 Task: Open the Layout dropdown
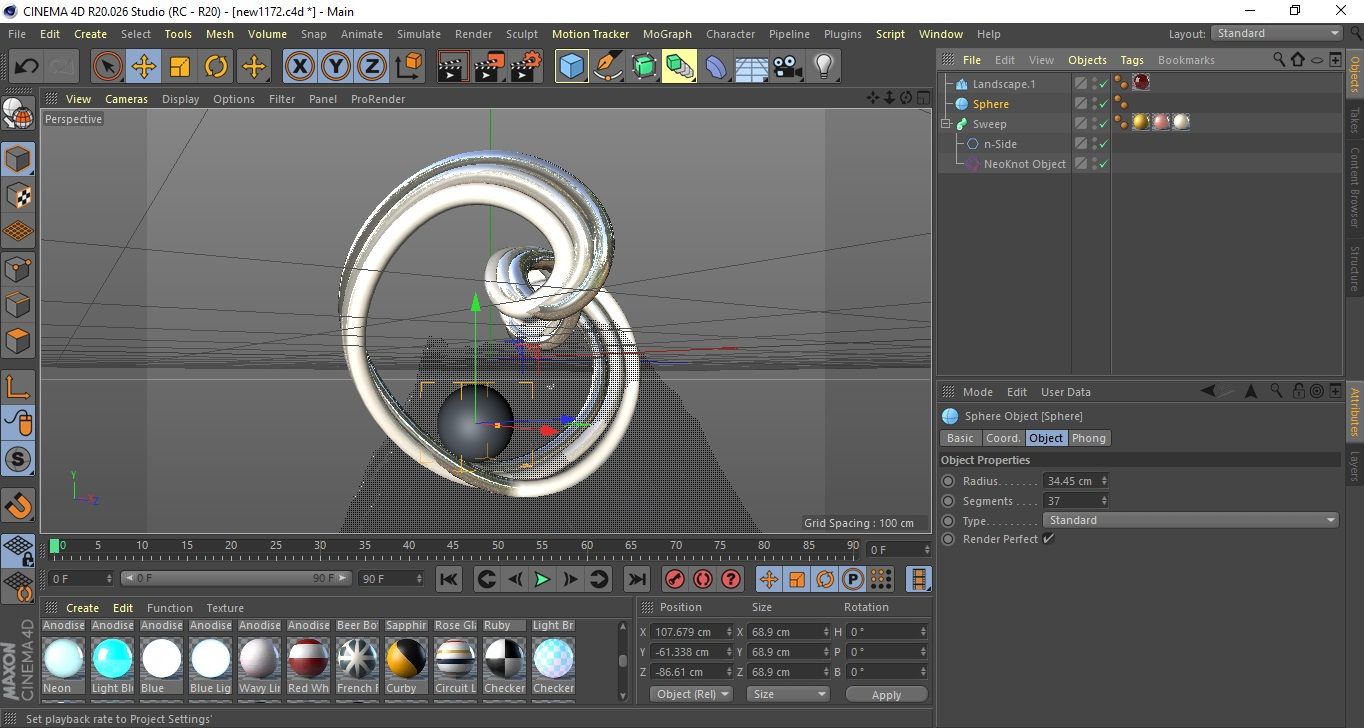click(x=1276, y=33)
